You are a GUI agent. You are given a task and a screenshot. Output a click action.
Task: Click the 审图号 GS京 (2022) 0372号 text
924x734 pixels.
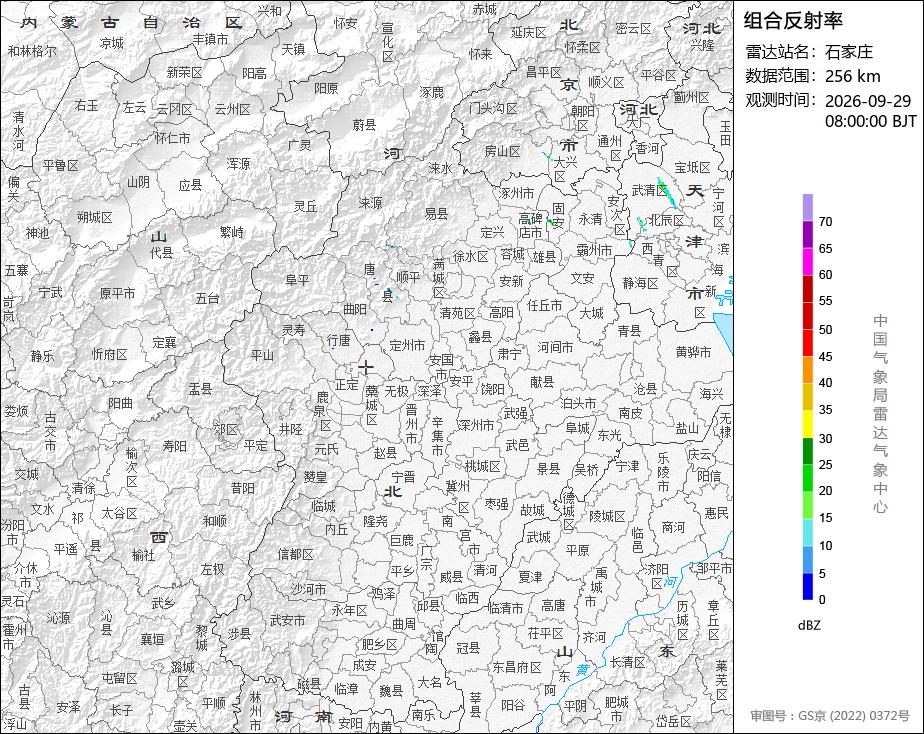[830, 716]
